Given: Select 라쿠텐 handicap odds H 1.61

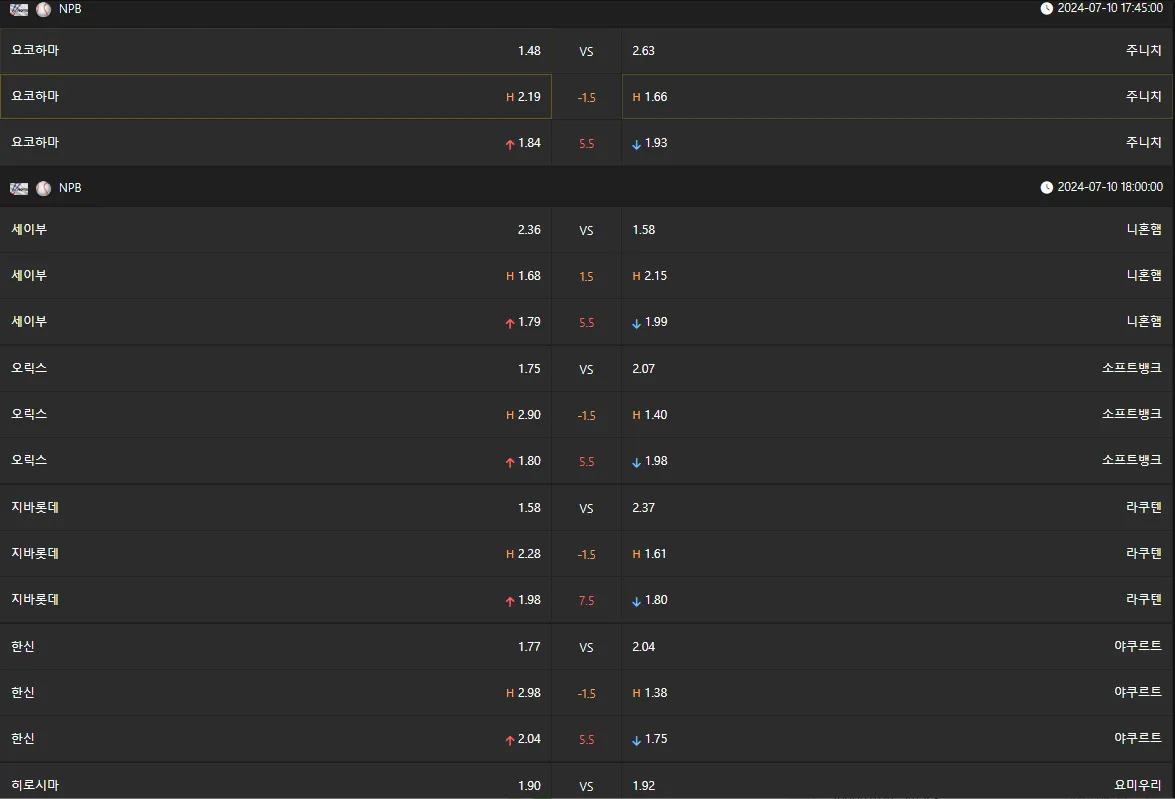Looking at the screenshot, I should pos(897,554).
